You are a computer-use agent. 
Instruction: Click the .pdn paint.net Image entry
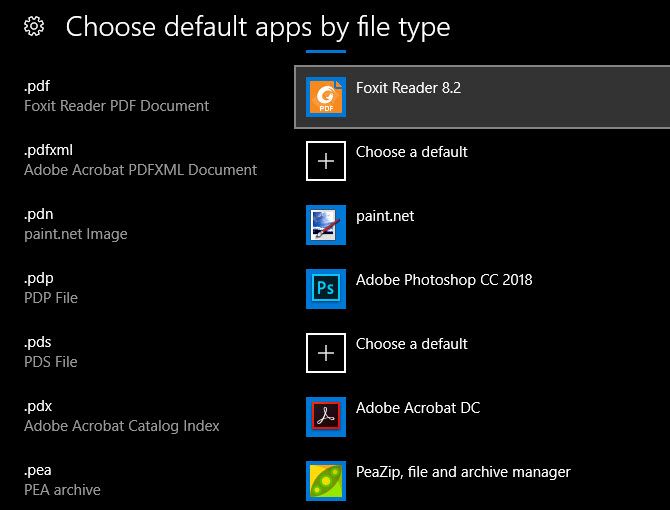pos(76,224)
